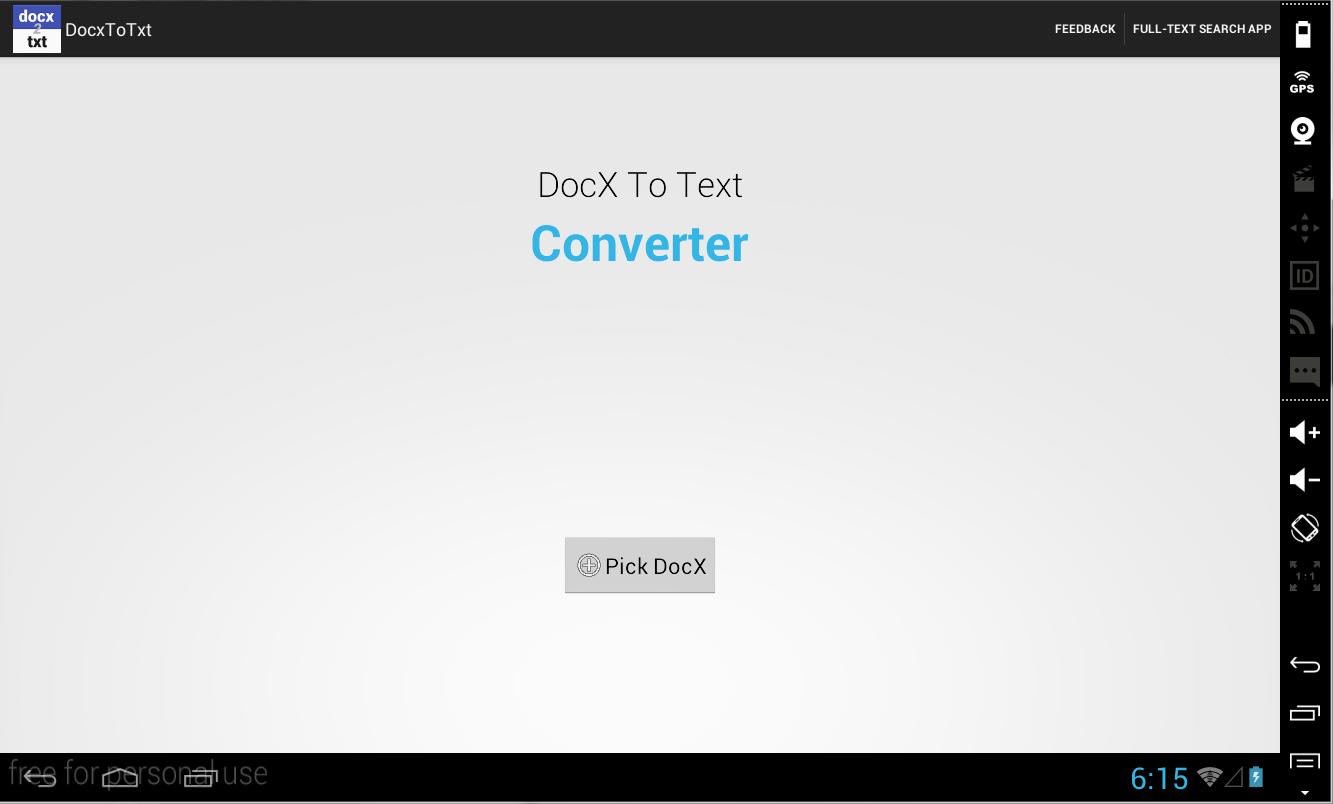The width and height of the screenshot is (1333, 804).
Task: Open the SMS and call widget
Action: click(1304, 371)
